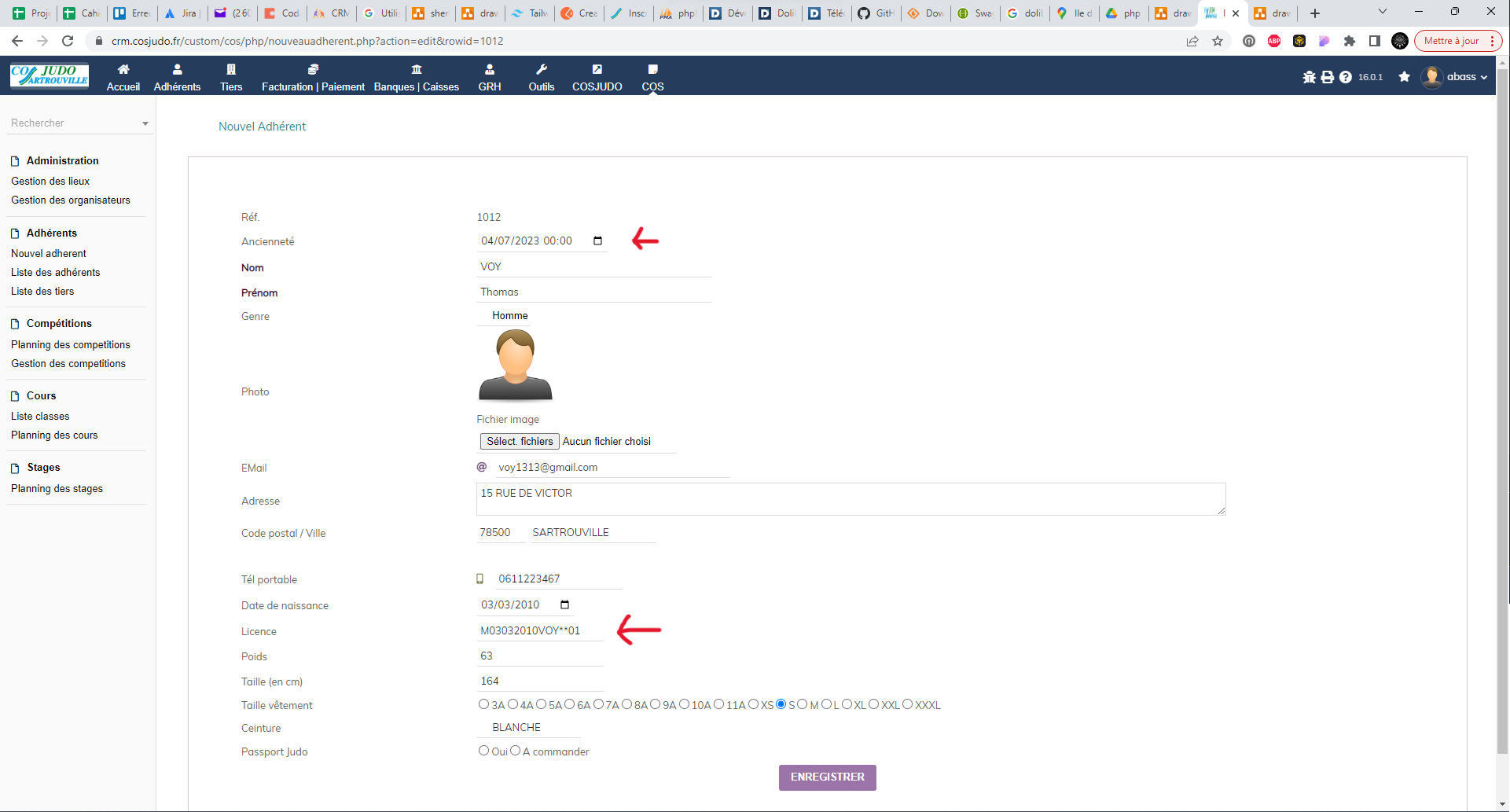Viewport: 1510px width, 812px height.
Task: Open the COSJUDO external link icon
Action: click(597, 69)
